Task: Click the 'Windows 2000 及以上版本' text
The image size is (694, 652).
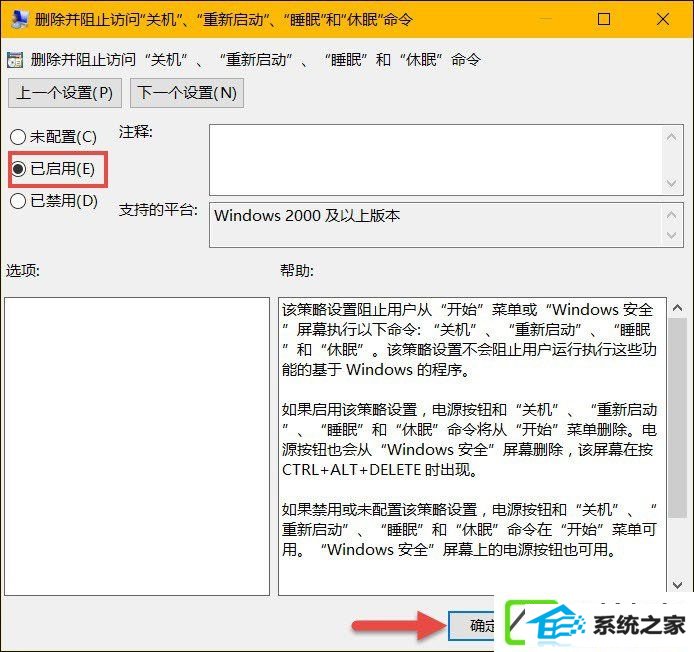Action: pyautogui.click(x=307, y=216)
